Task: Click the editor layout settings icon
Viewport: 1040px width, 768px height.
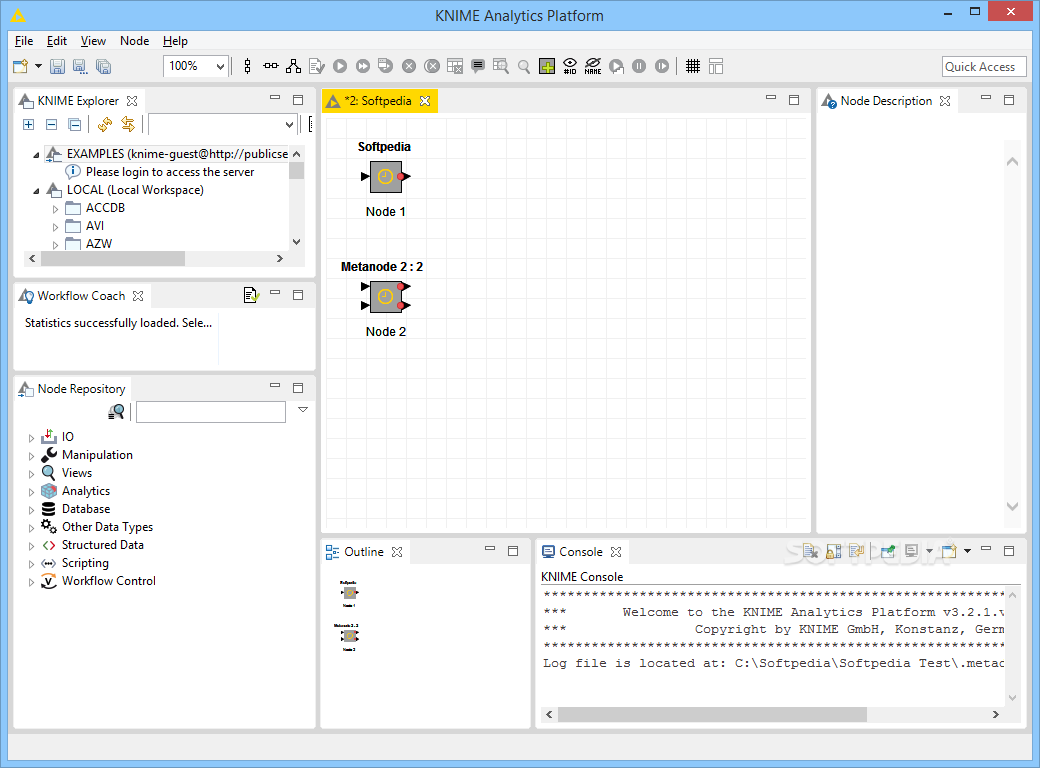Action: [716, 66]
